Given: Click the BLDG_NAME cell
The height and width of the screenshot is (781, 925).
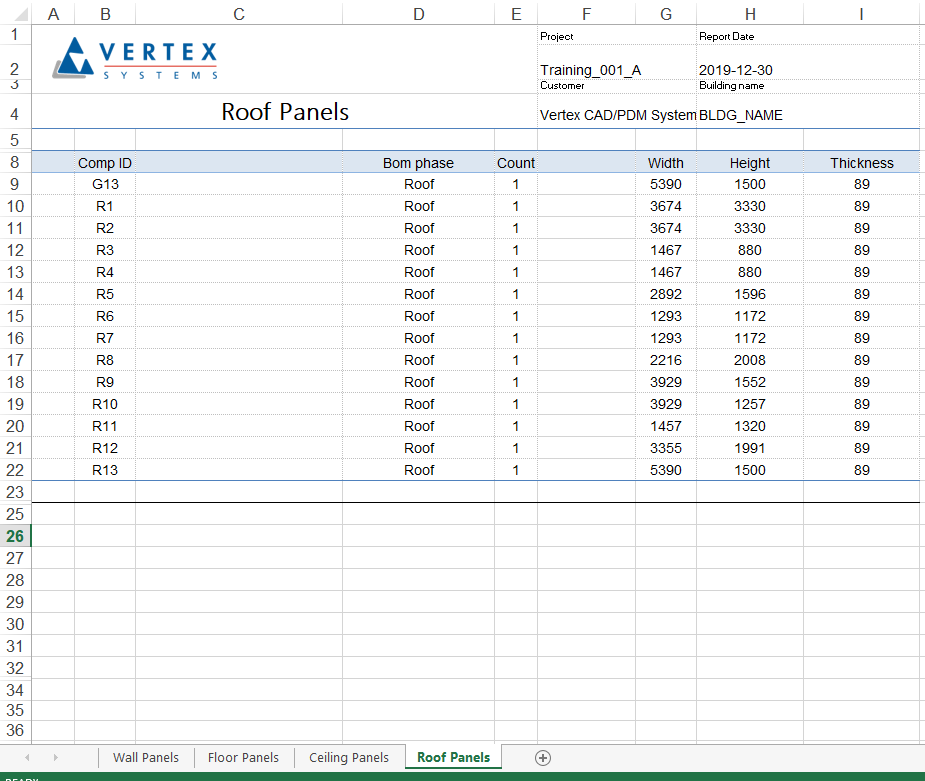Looking at the screenshot, I should pyautogui.click(x=741, y=115).
